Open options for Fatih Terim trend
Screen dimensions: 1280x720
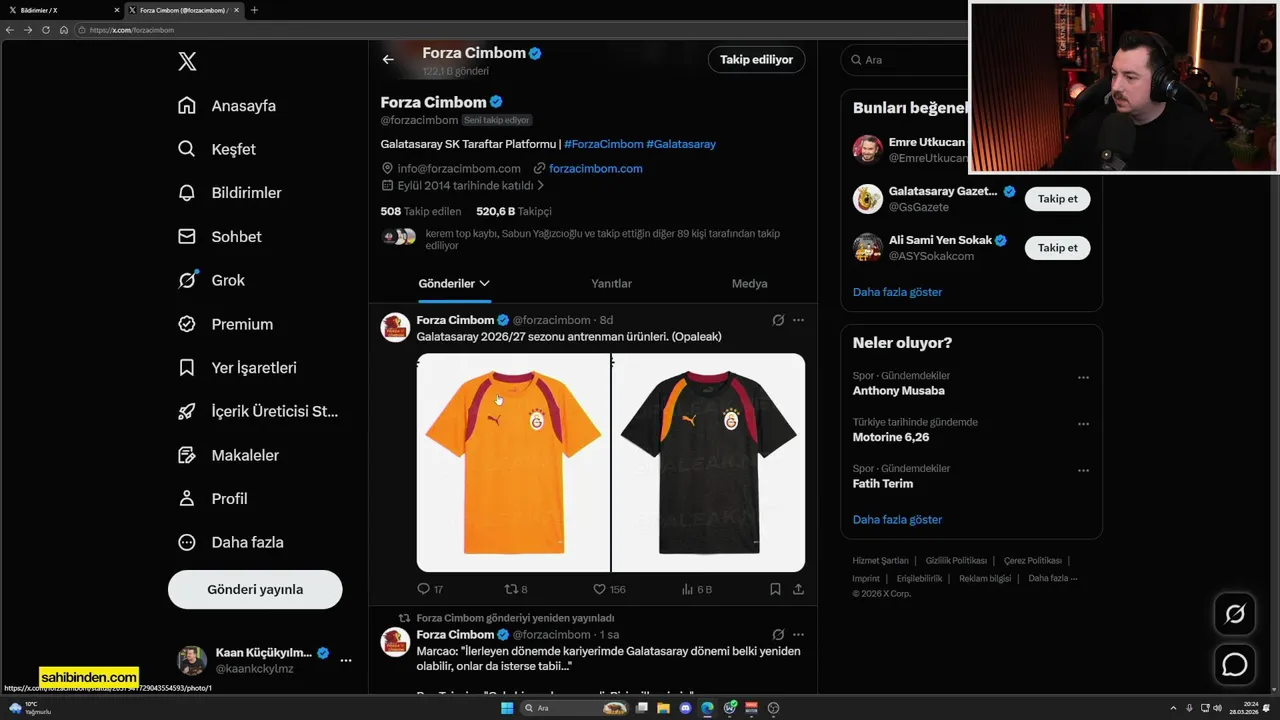point(1083,470)
